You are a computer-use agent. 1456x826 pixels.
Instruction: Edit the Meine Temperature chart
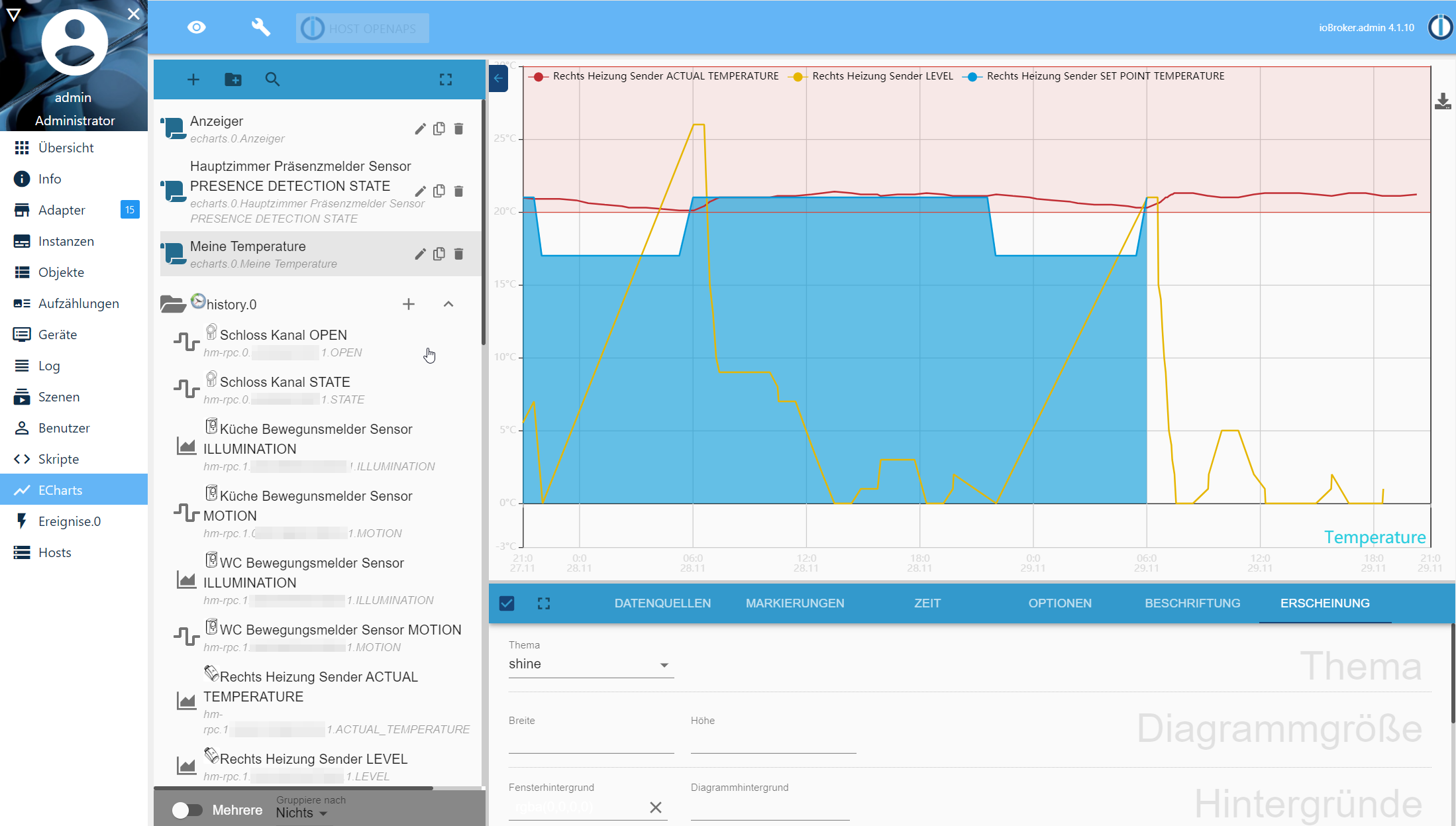tap(420, 254)
